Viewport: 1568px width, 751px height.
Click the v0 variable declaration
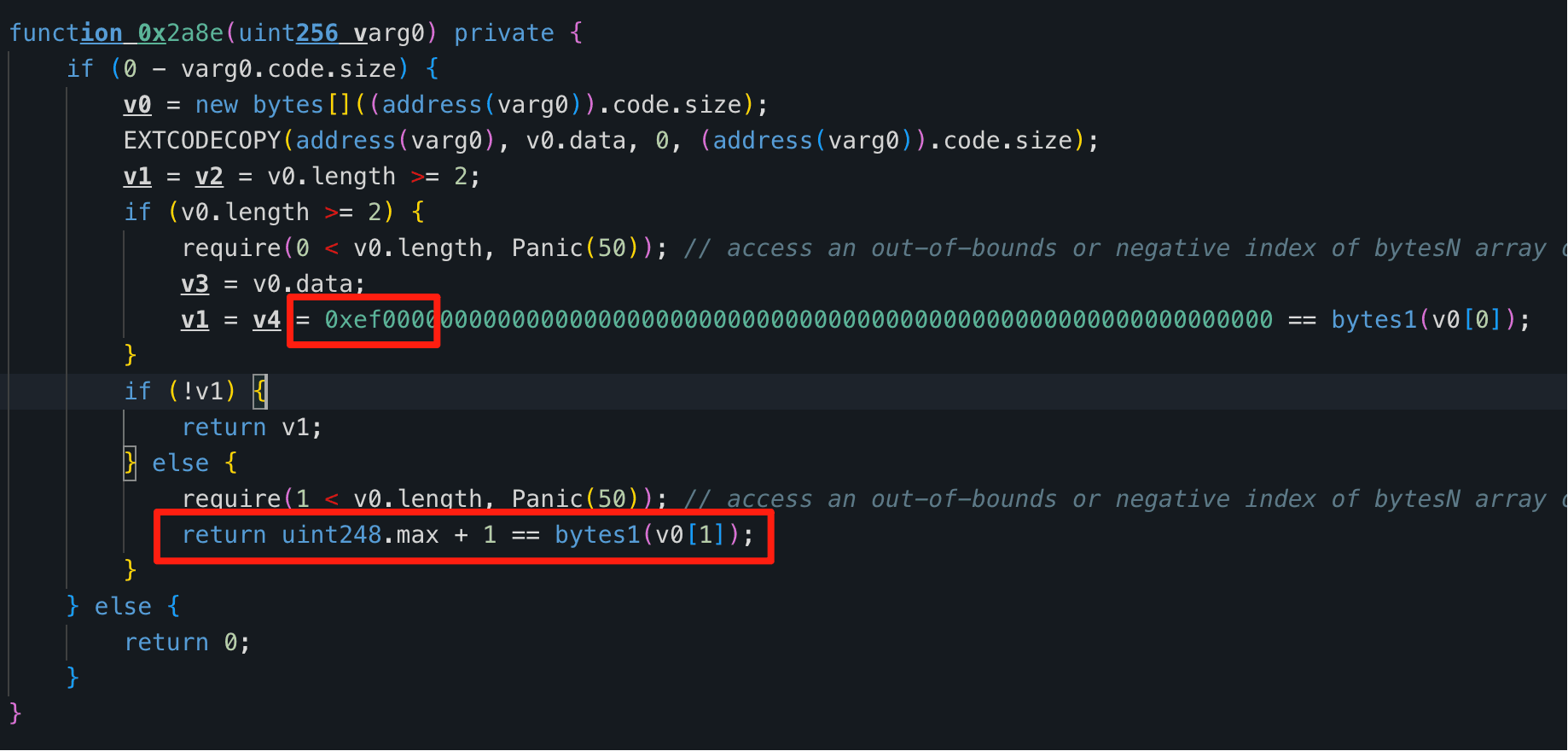tap(137, 105)
